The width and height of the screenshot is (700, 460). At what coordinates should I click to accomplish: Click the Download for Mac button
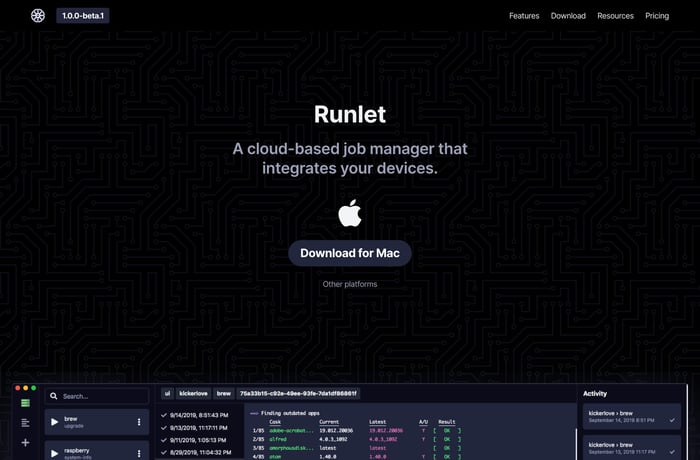[x=350, y=253]
